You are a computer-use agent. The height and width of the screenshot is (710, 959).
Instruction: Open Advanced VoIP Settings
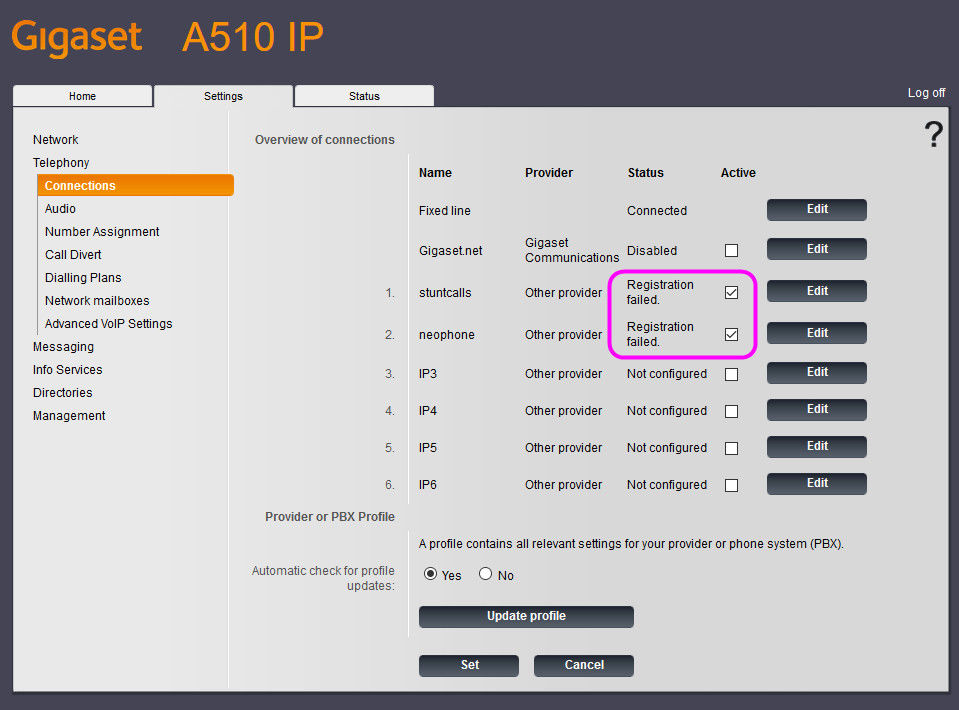[x=109, y=324]
